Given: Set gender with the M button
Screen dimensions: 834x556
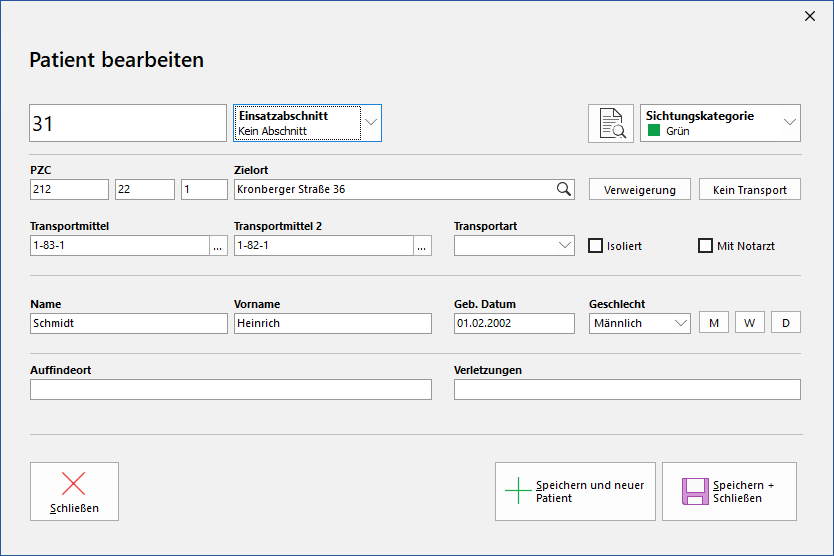Looking at the screenshot, I should (714, 322).
